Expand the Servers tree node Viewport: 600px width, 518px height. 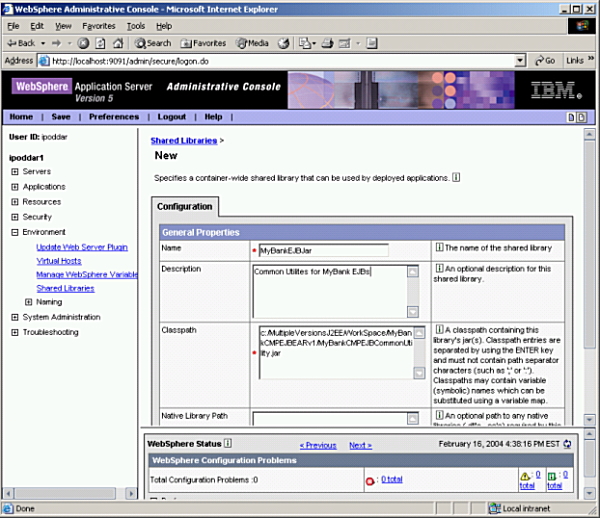click(x=15, y=171)
